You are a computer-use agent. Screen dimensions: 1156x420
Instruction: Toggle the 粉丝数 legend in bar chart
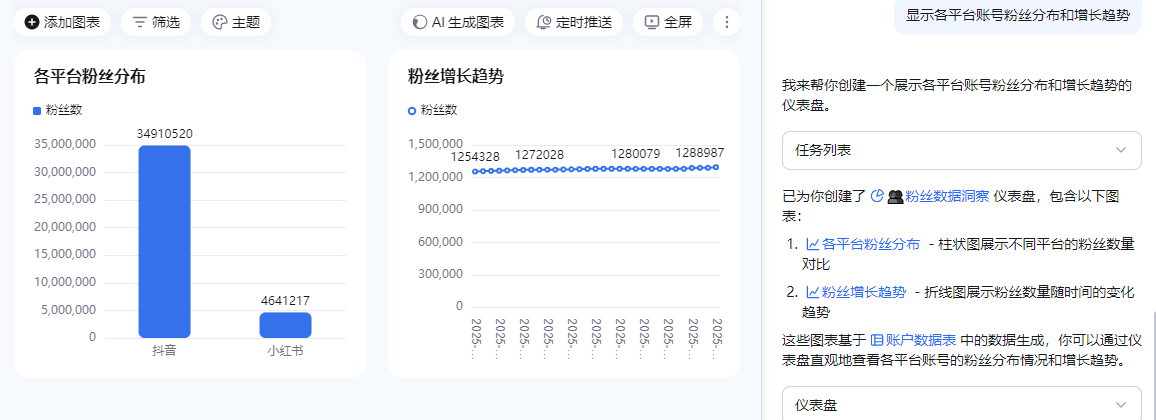[58, 111]
